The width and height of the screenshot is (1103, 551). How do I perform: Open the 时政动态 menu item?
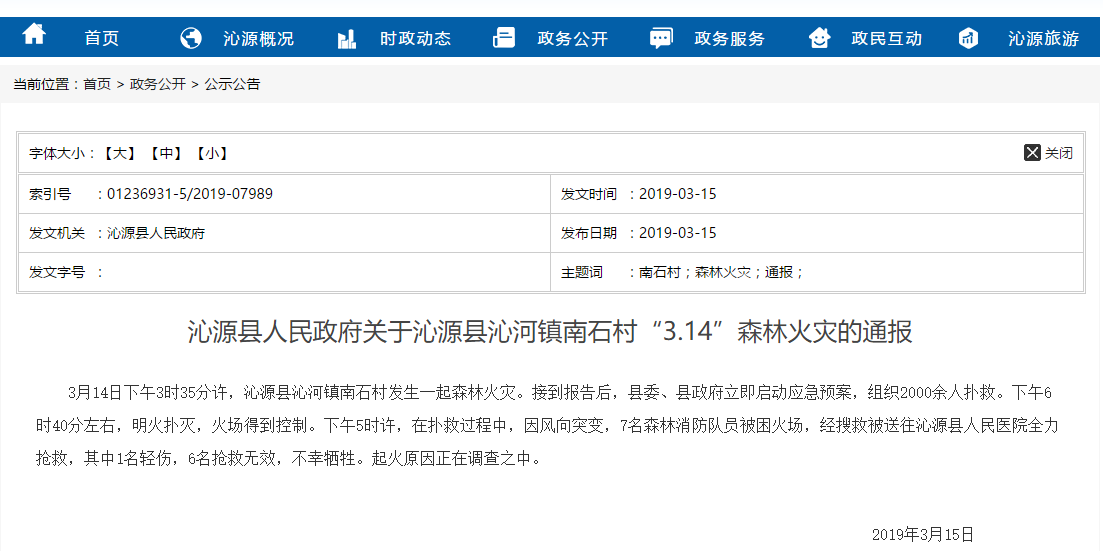[x=415, y=39]
